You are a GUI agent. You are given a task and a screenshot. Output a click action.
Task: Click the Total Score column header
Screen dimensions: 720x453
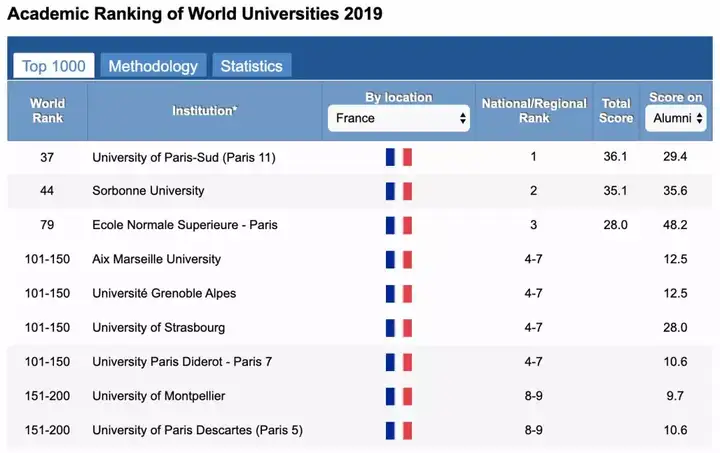coord(615,110)
